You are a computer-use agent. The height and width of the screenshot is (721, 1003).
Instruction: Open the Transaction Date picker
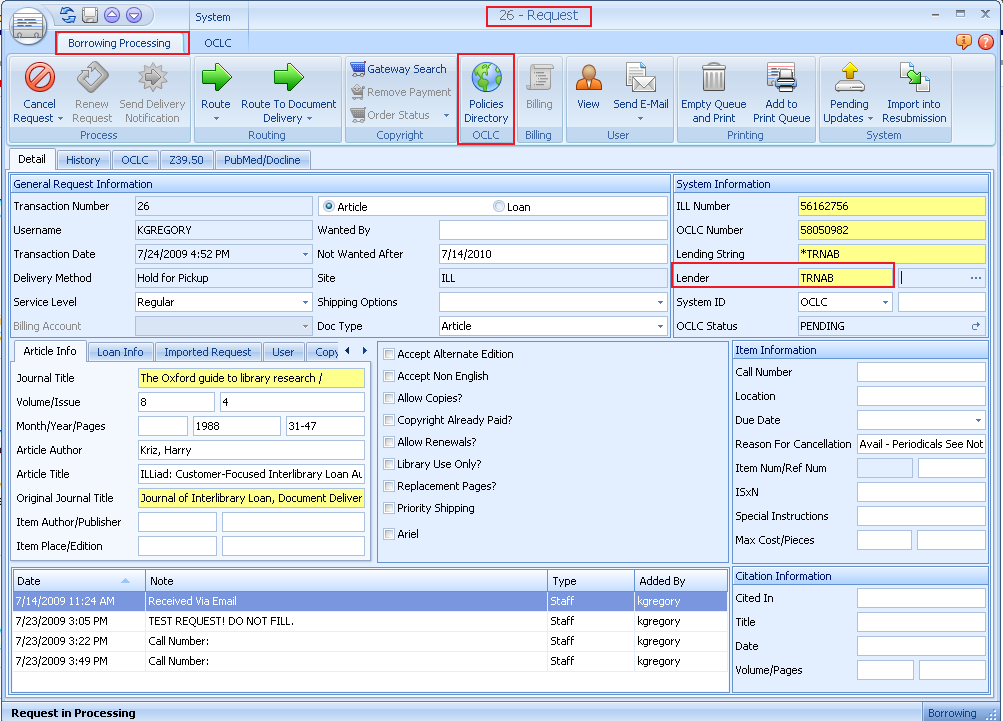(x=307, y=254)
